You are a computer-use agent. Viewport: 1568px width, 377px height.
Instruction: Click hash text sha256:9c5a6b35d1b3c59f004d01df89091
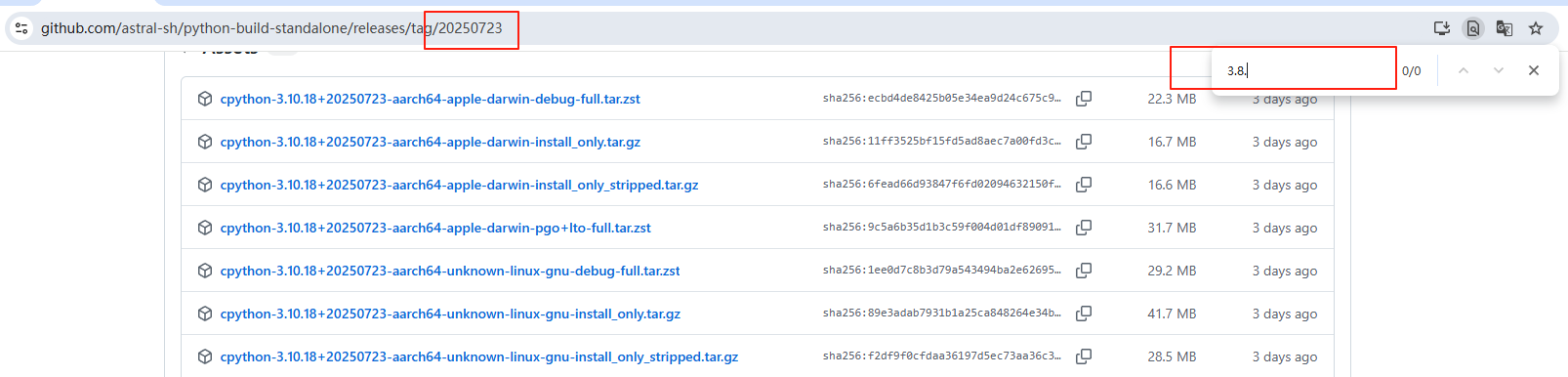point(942,227)
